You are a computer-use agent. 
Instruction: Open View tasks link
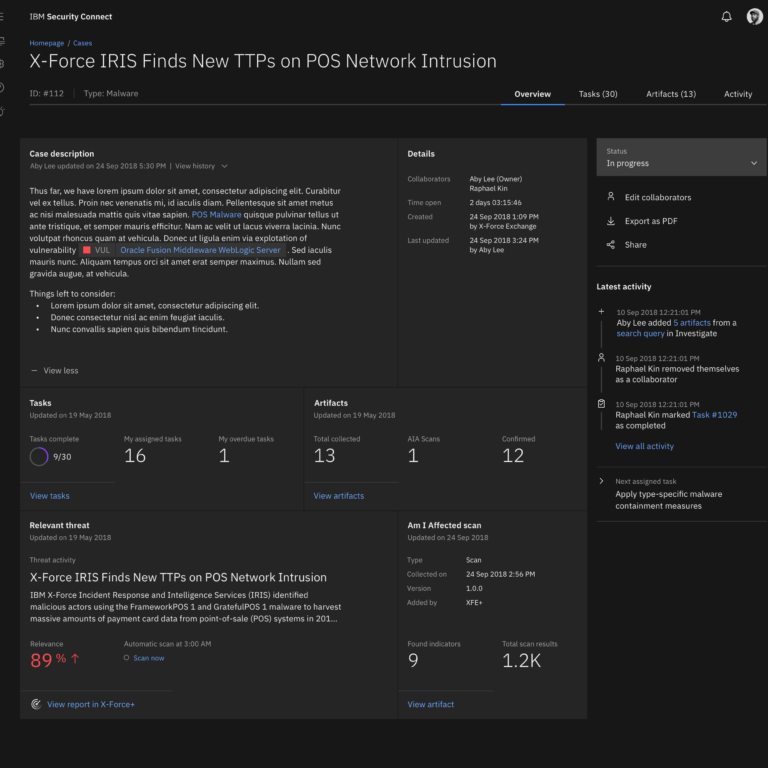pos(49,496)
